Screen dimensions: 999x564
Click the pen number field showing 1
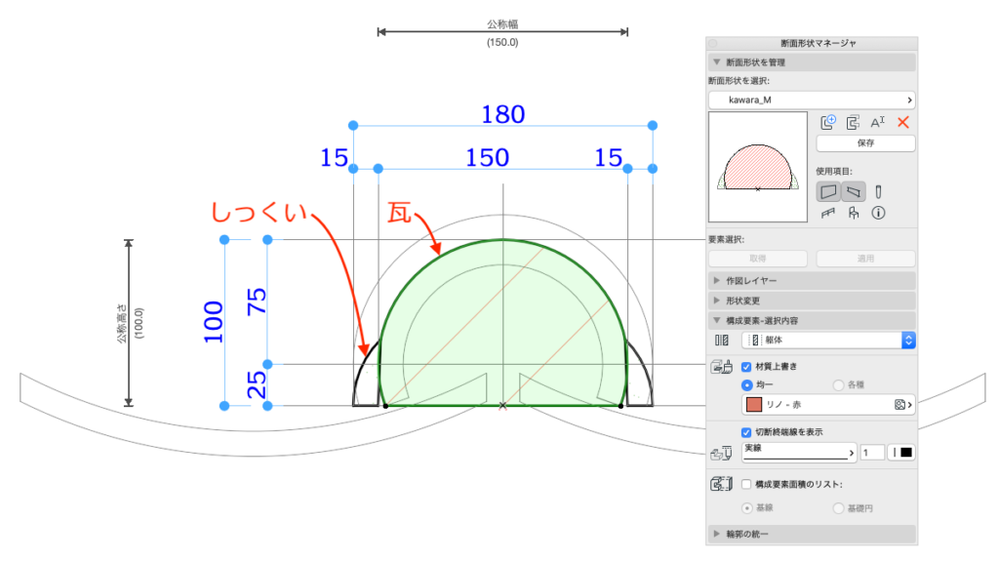coord(872,452)
